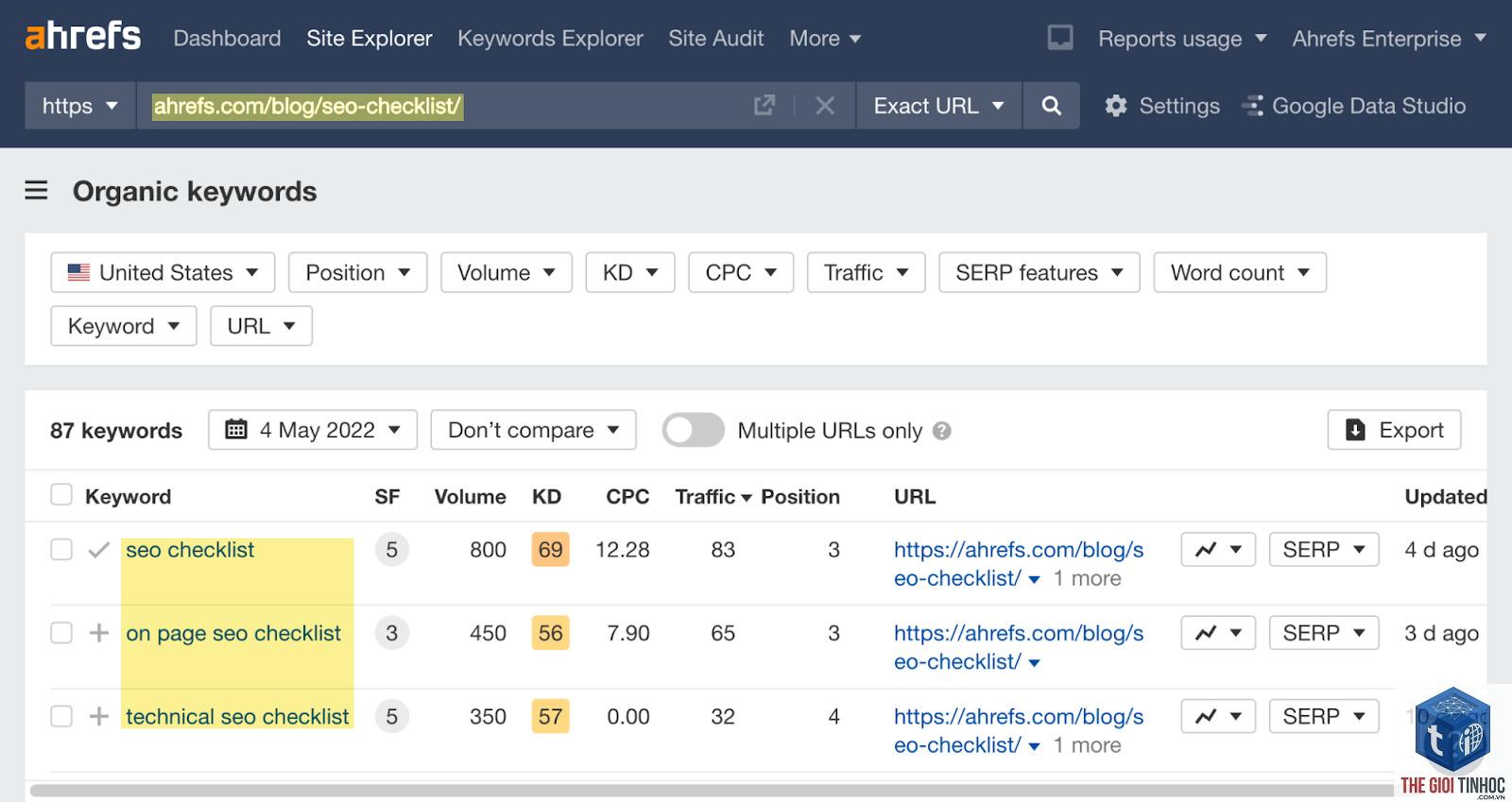Clear the URL with the X icon
1512x802 pixels.
pyautogui.click(x=825, y=105)
